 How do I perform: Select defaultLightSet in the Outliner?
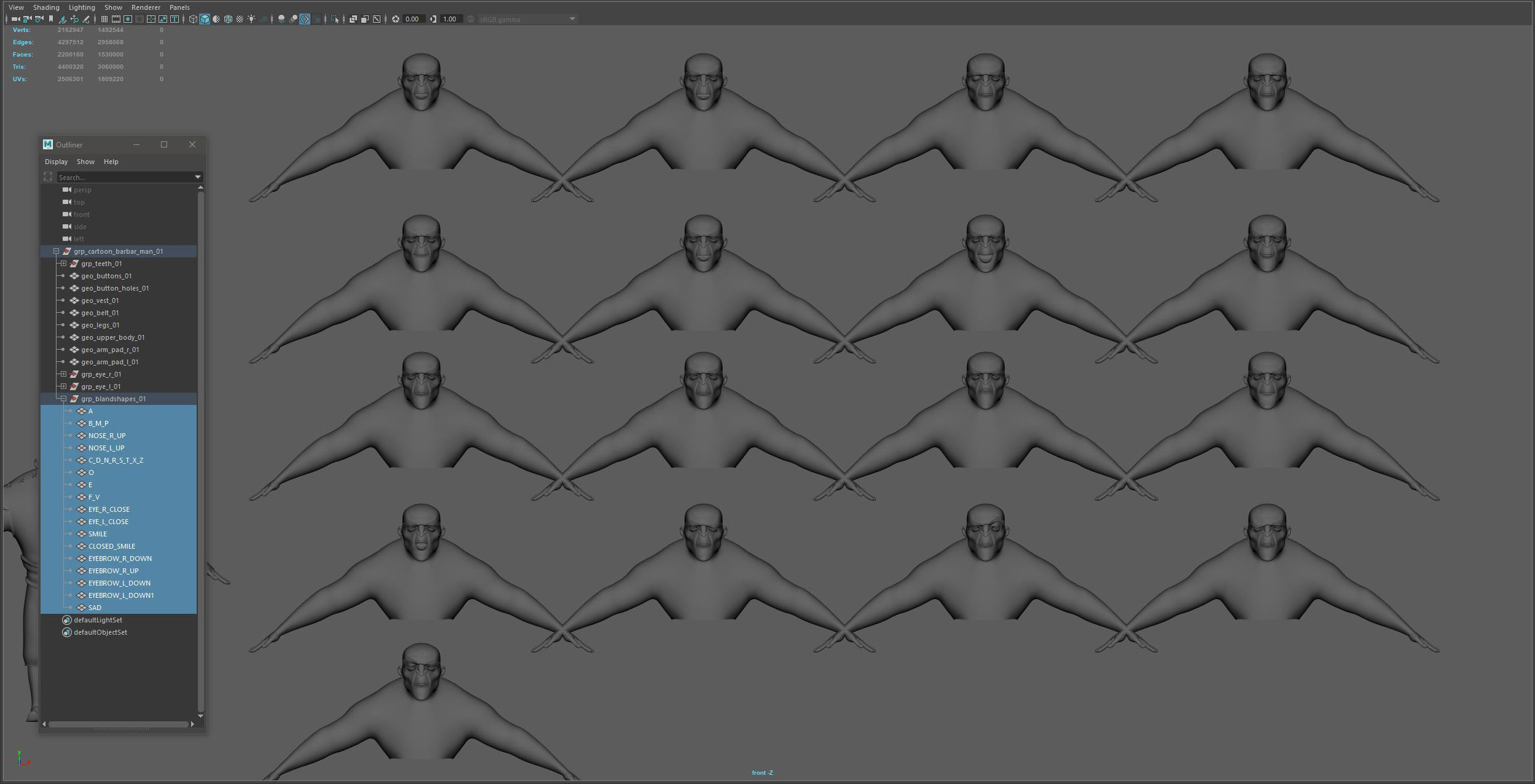pyautogui.click(x=98, y=620)
